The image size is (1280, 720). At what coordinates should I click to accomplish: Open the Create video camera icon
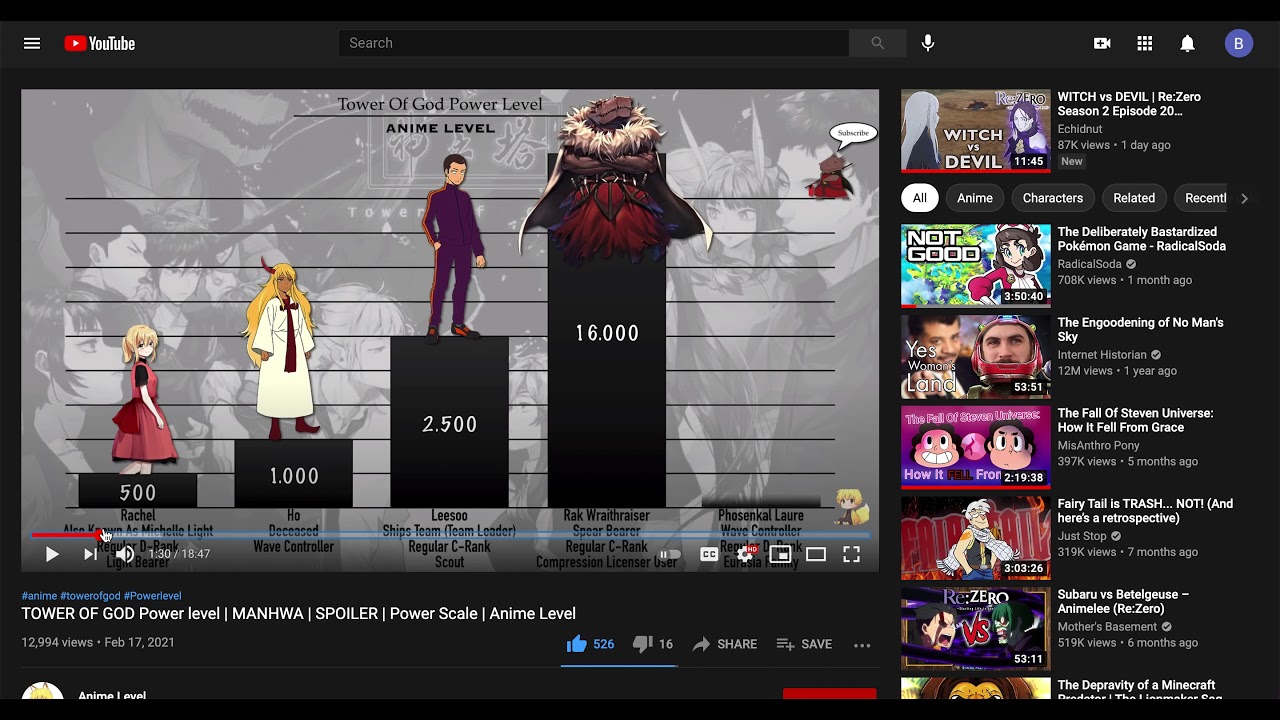[x=1102, y=43]
